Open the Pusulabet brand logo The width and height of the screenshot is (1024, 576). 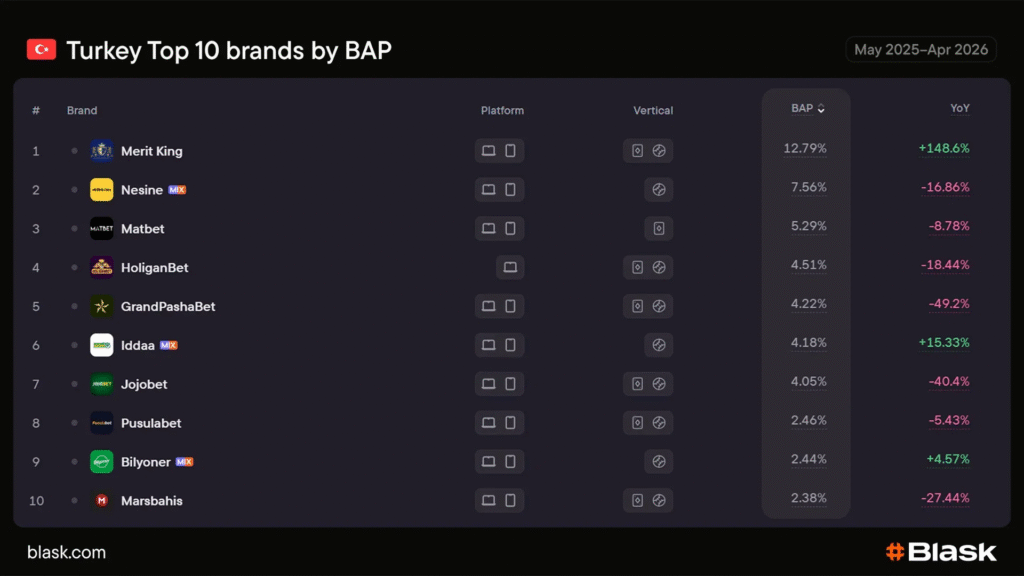point(101,423)
